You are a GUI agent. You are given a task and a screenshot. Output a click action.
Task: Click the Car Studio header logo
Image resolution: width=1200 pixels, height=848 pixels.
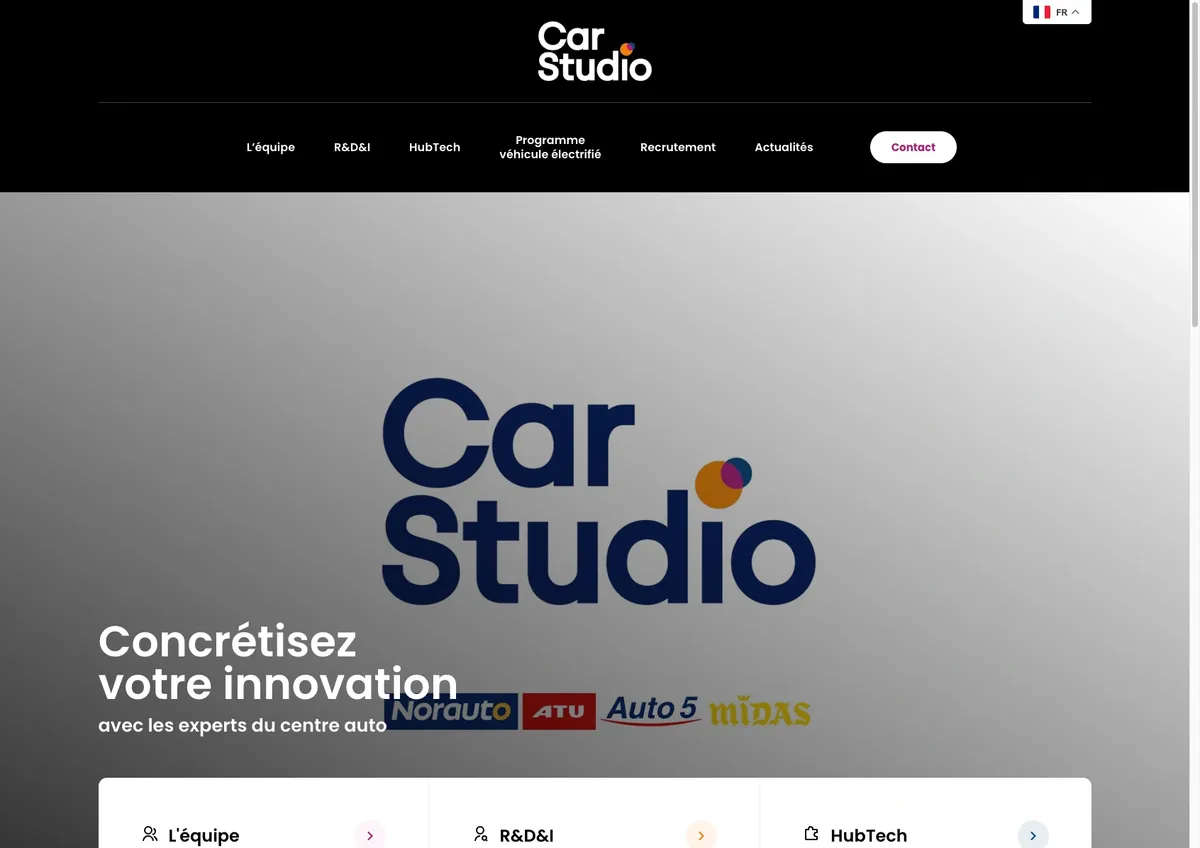pyautogui.click(x=595, y=52)
